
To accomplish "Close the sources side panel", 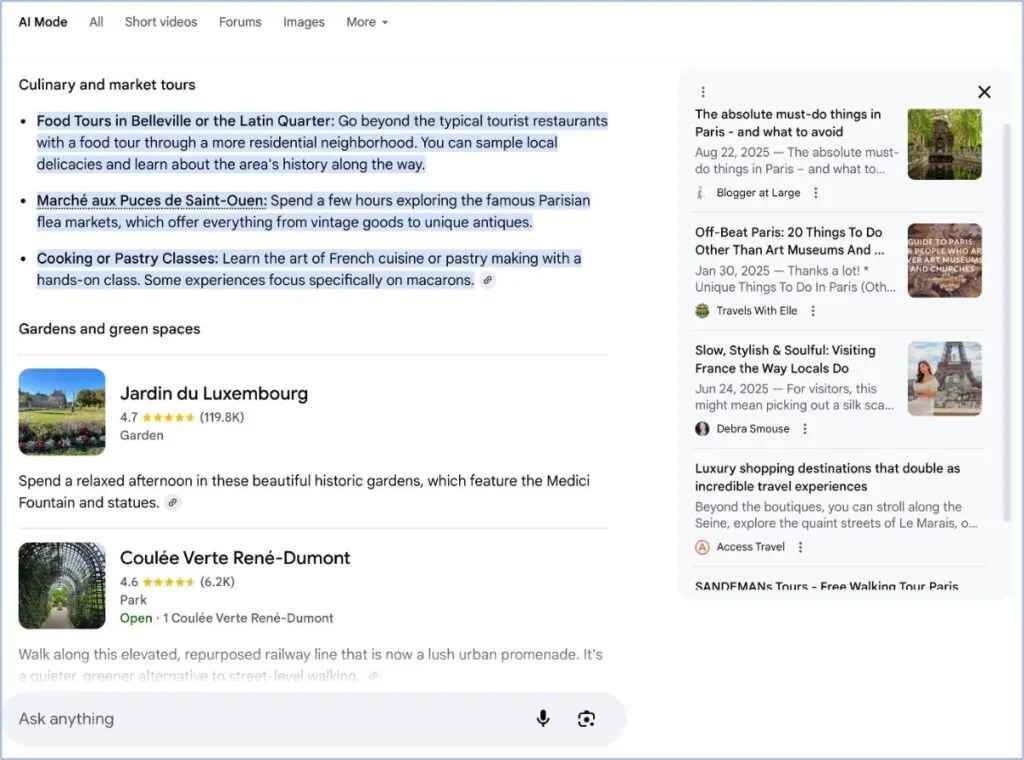I will coord(984,92).
